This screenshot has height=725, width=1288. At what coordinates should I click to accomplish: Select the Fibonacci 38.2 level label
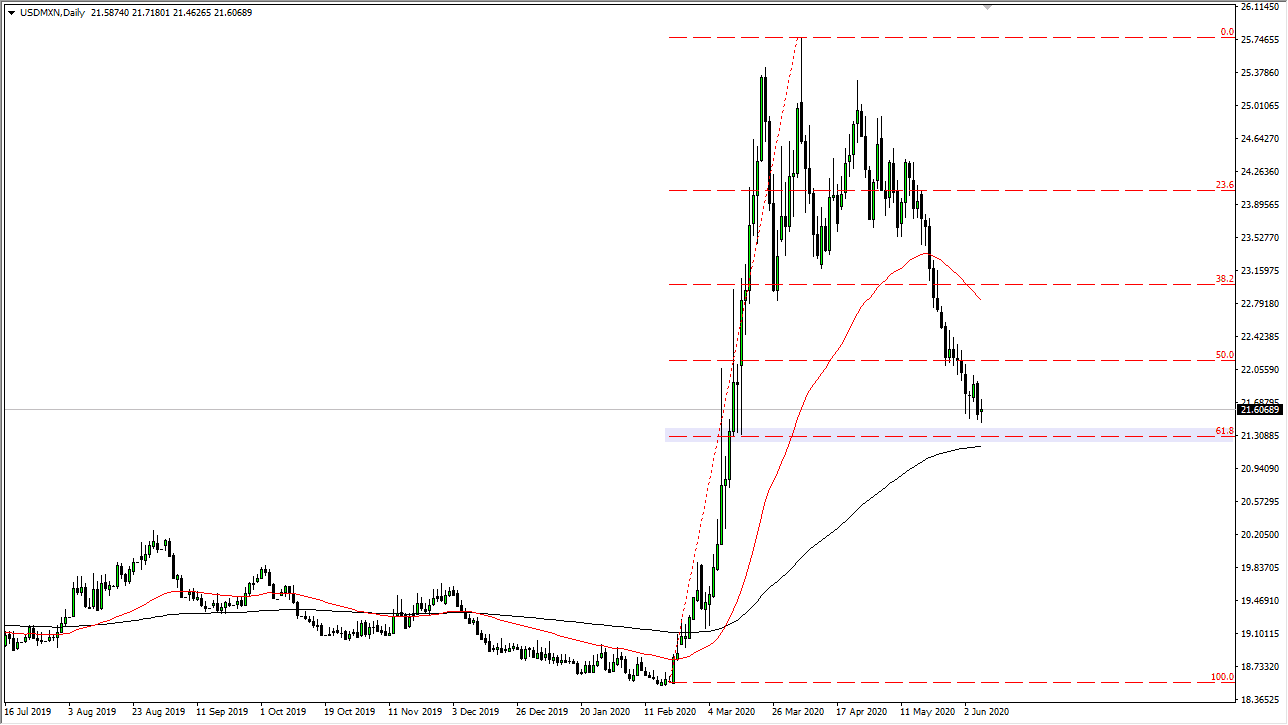1225,279
